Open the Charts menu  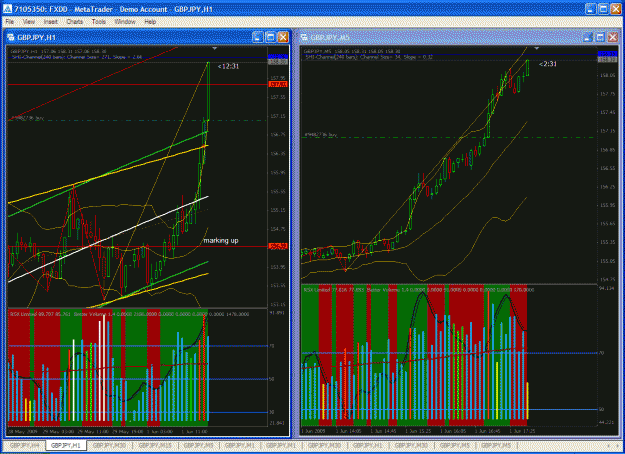75,22
